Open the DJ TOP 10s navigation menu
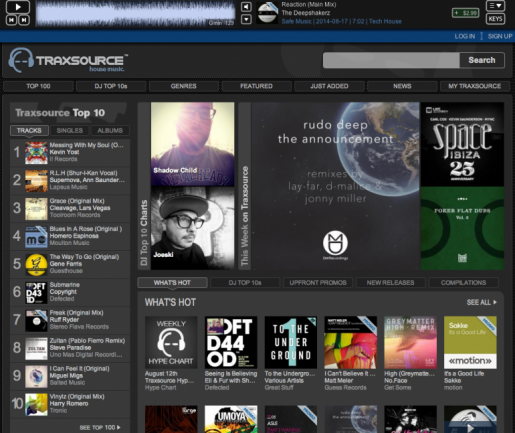 tap(111, 86)
